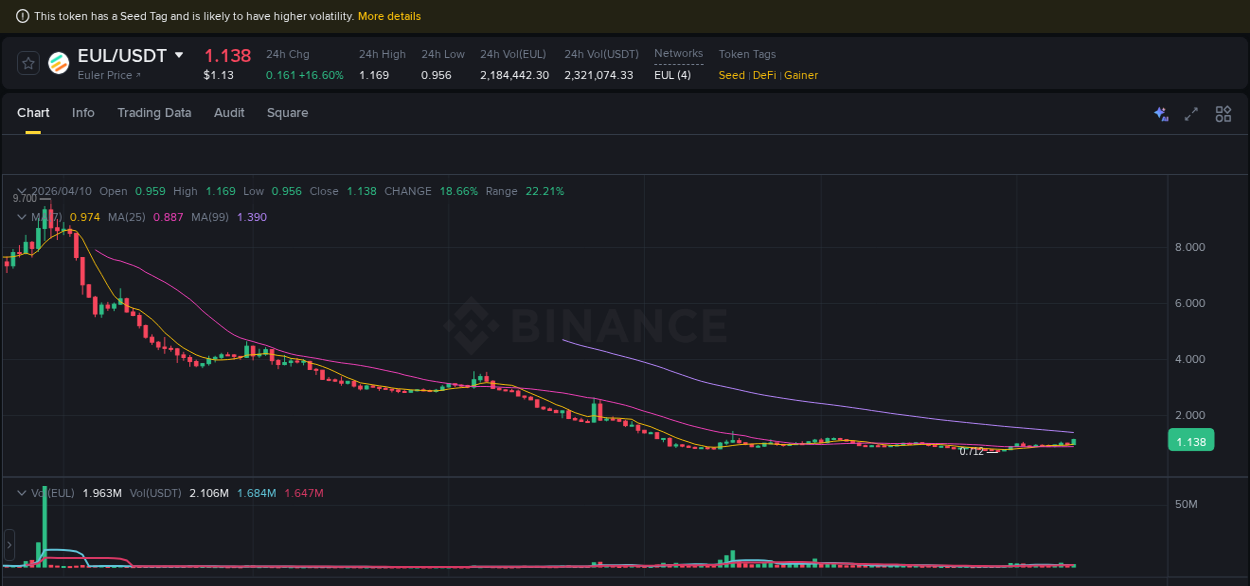Open the EUL/USDT pair dropdown
The image size is (1250, 586).
click(178, 55)
